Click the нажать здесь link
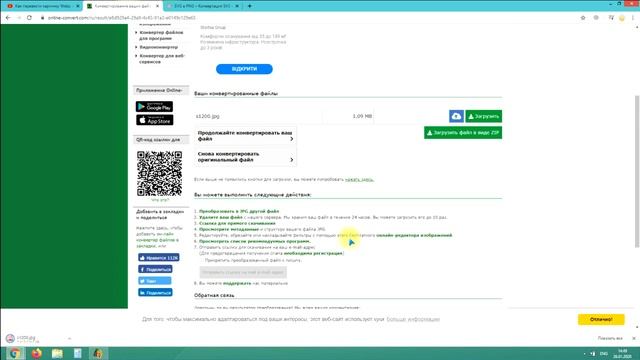 point(359,180)
